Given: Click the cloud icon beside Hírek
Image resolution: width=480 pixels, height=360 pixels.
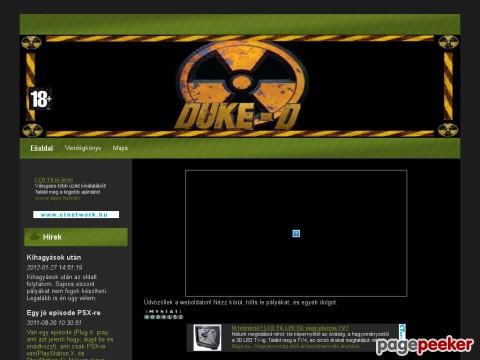Looking at the screenshot, I should 35,237.
